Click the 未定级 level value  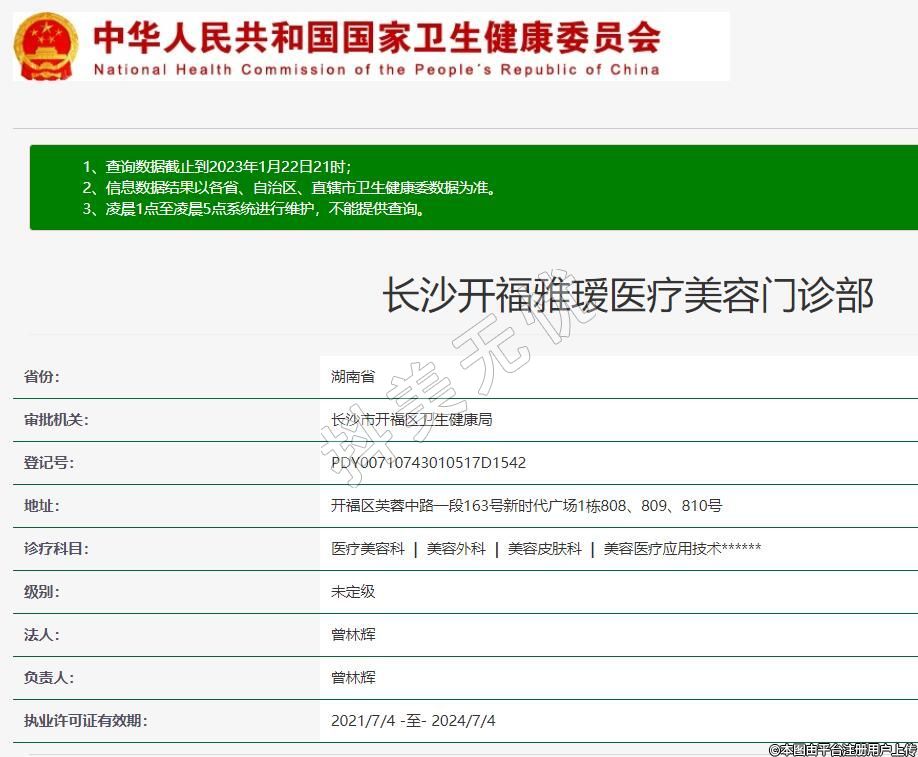[x=353, y=592]
